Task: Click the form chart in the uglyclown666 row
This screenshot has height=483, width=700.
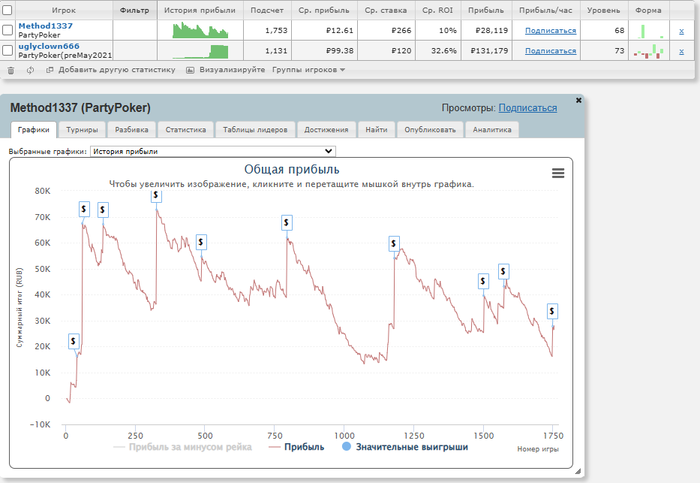Action: tap(649, 51)
